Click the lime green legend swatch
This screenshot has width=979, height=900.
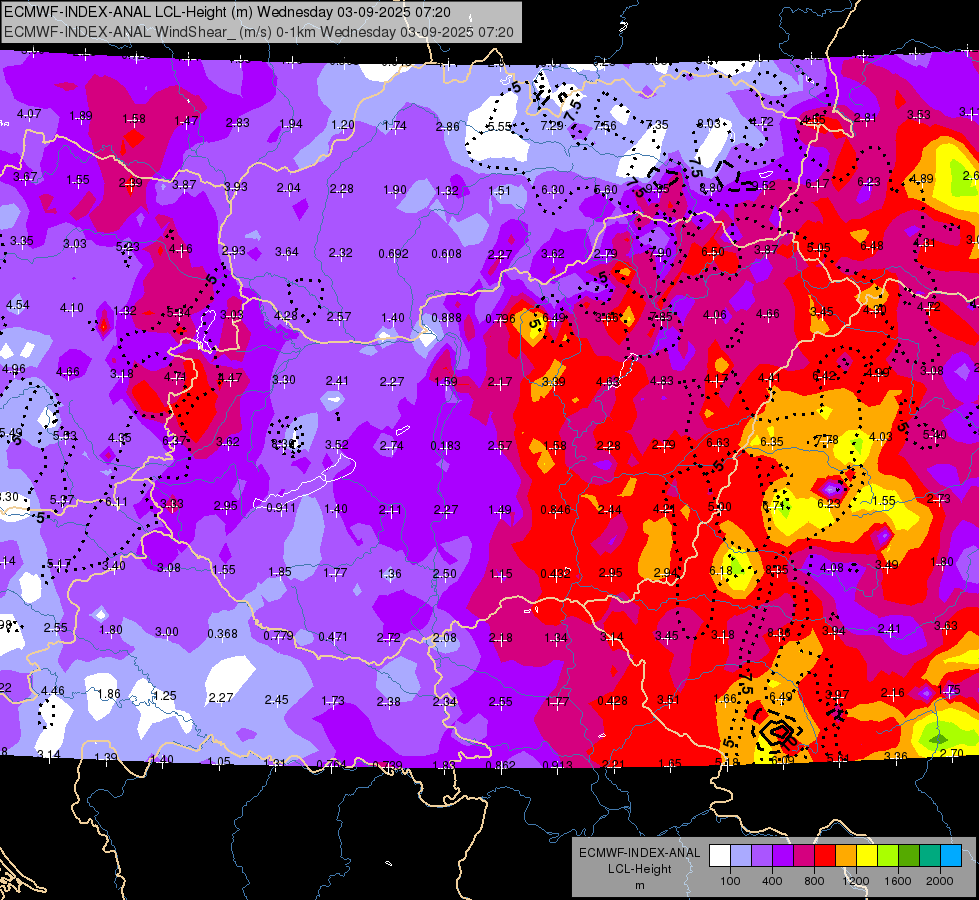tap(888, 856)
